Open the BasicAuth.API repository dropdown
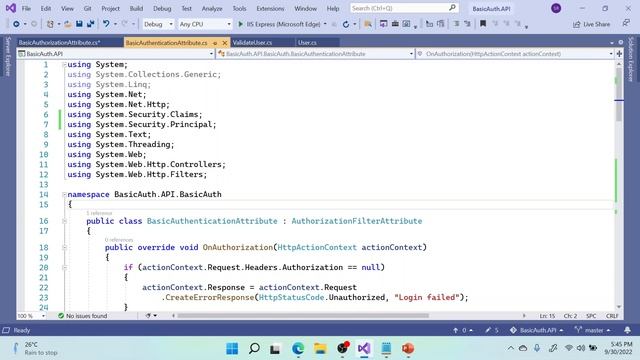 (x=536, y=330)
